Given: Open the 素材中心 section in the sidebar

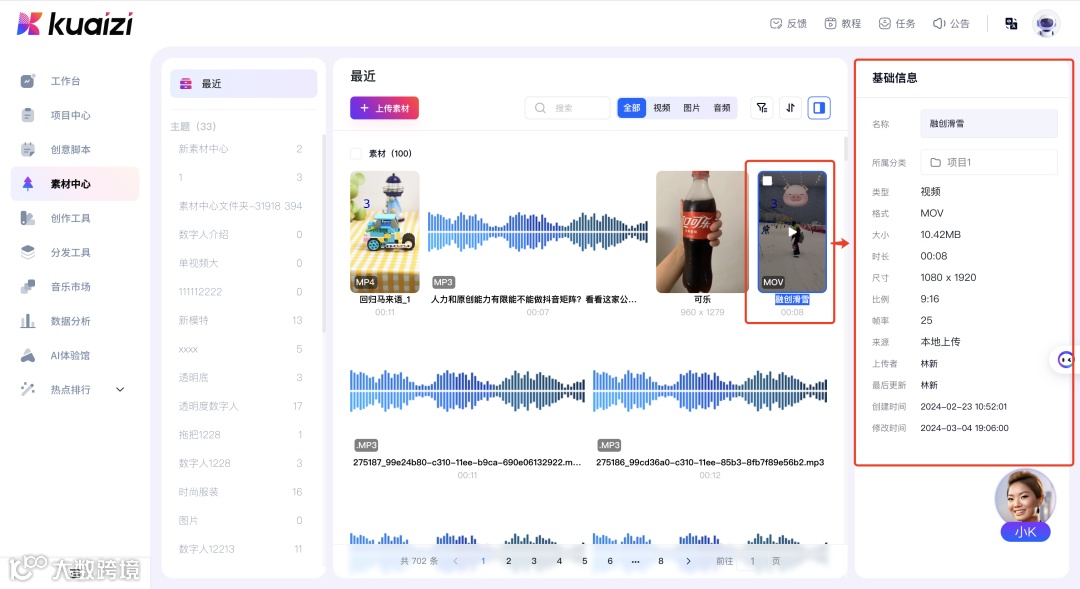Looking at the screenshot, I should pyautogui.click(x=70, y=184).
